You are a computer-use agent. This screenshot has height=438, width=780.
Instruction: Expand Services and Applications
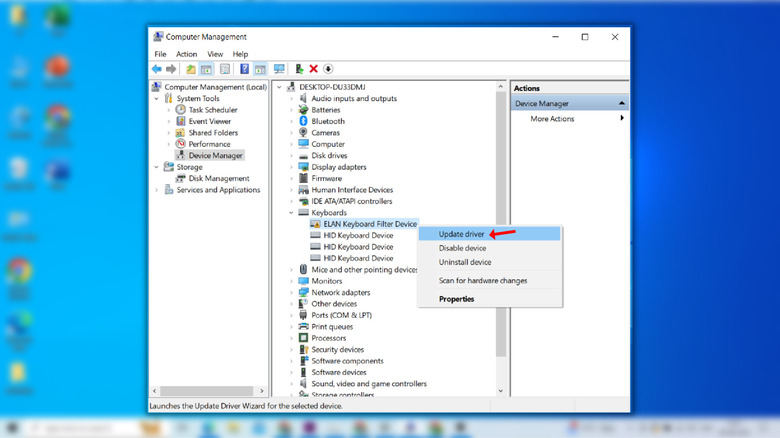tap(157, 190)
